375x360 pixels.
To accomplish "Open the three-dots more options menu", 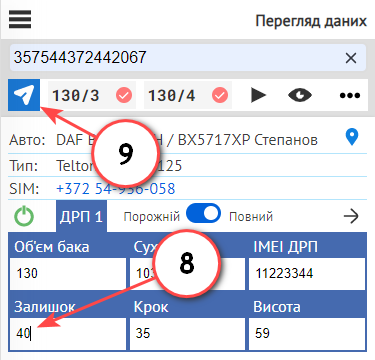I will (350, 96).
